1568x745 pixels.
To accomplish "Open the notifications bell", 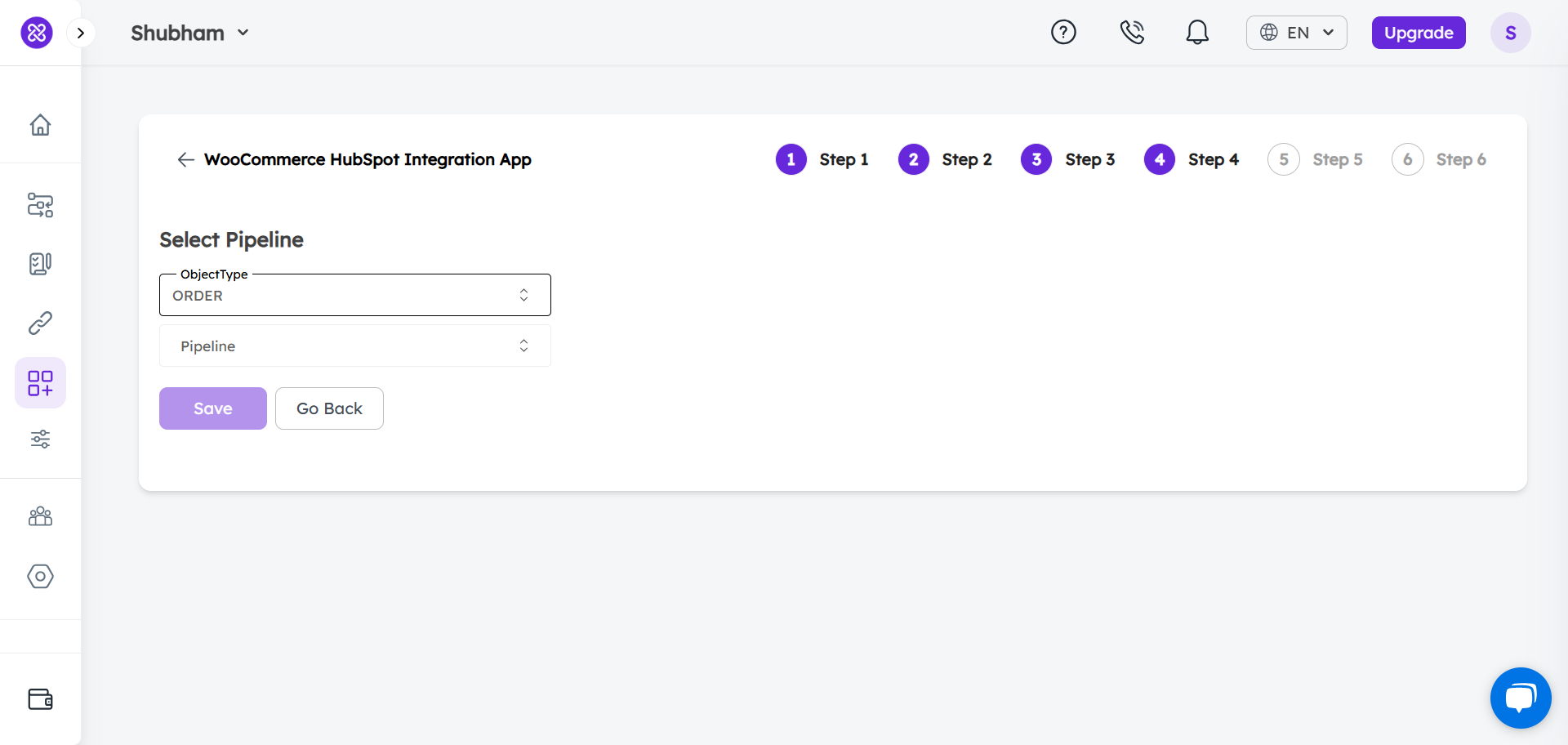I will [1197, 33].
